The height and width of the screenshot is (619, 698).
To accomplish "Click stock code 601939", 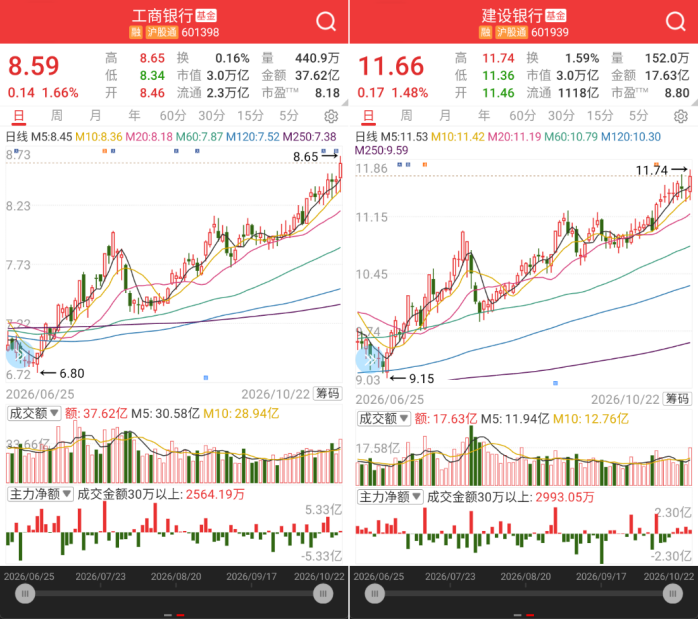I will coord(550,32).
